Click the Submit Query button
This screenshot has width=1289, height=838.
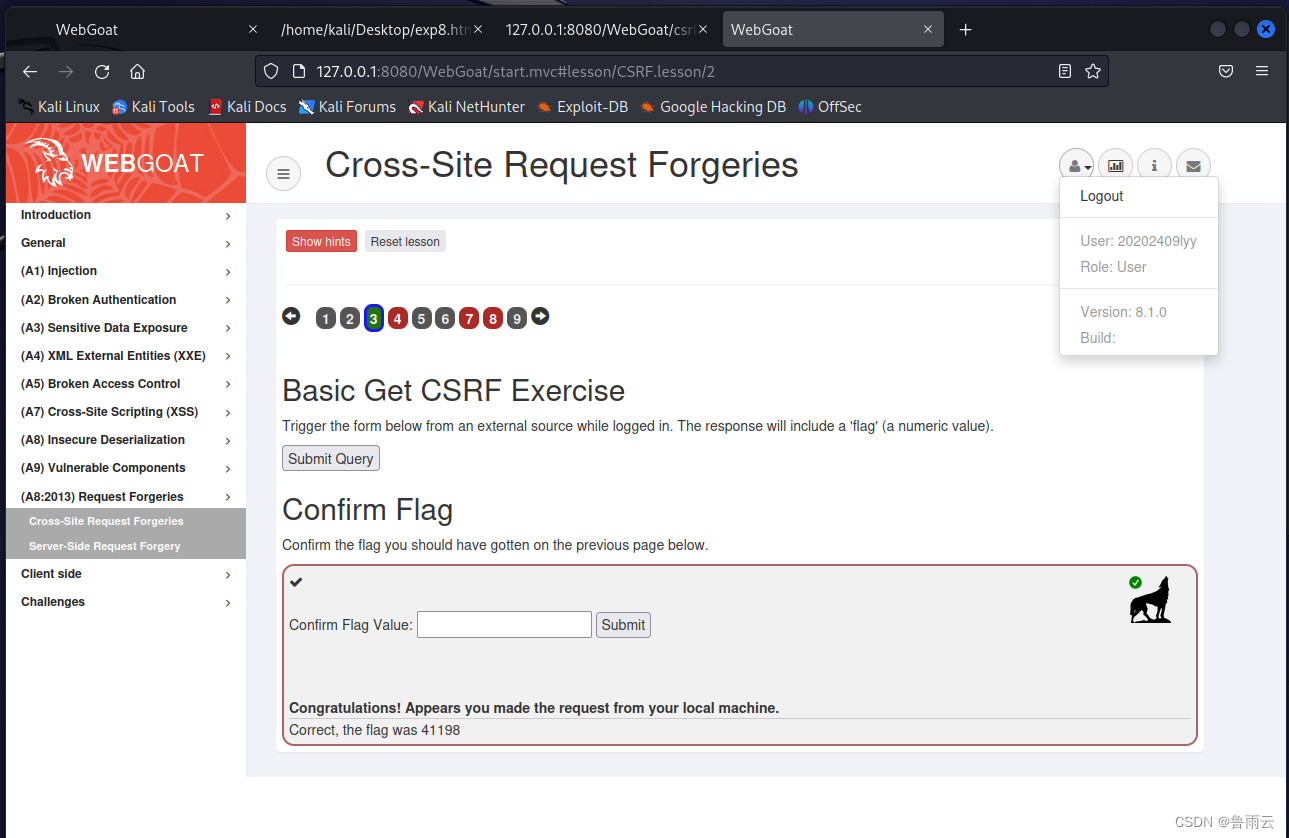pyautogui.click(x=331, y=458)
